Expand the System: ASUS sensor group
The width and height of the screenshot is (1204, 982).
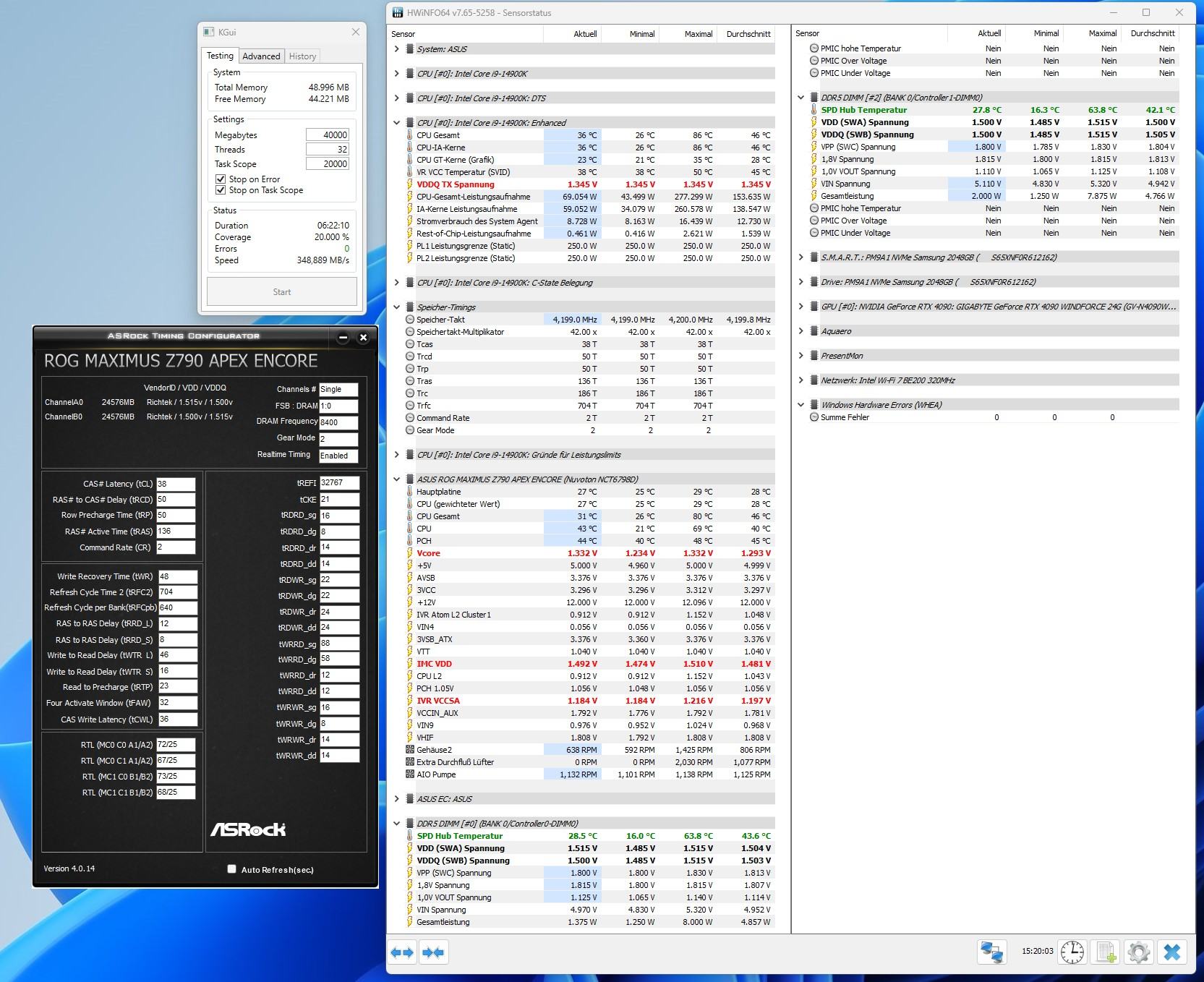(x=396, y=49)
